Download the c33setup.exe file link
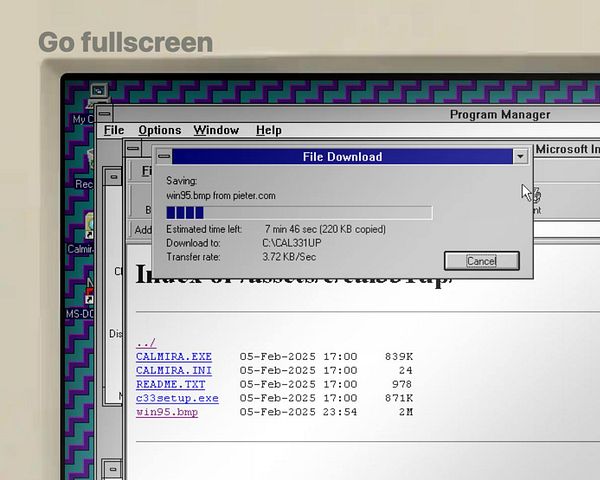Screen dimensions: 600x480 (x=177, y=398)
